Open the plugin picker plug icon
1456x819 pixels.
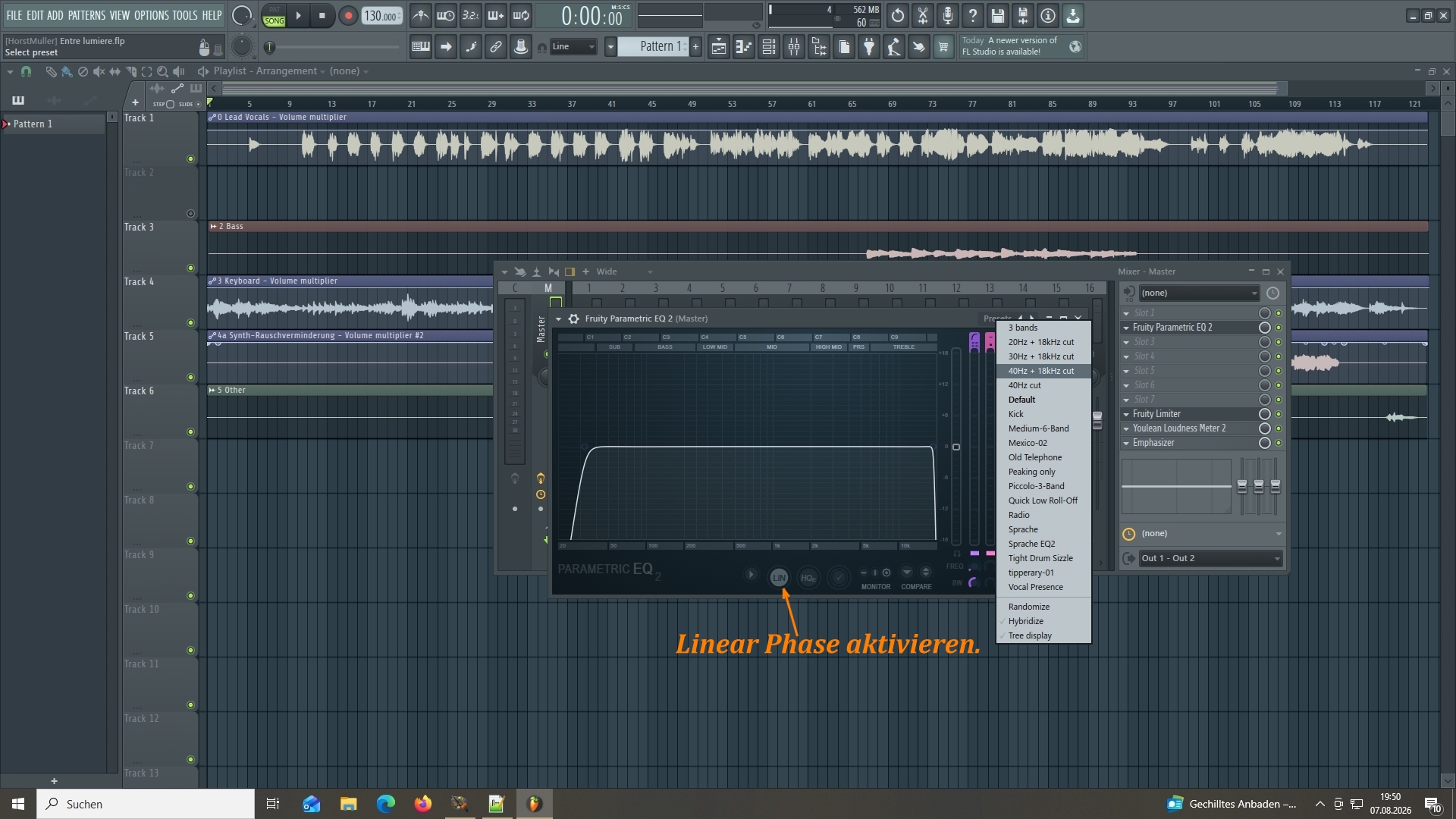(869, 47)
